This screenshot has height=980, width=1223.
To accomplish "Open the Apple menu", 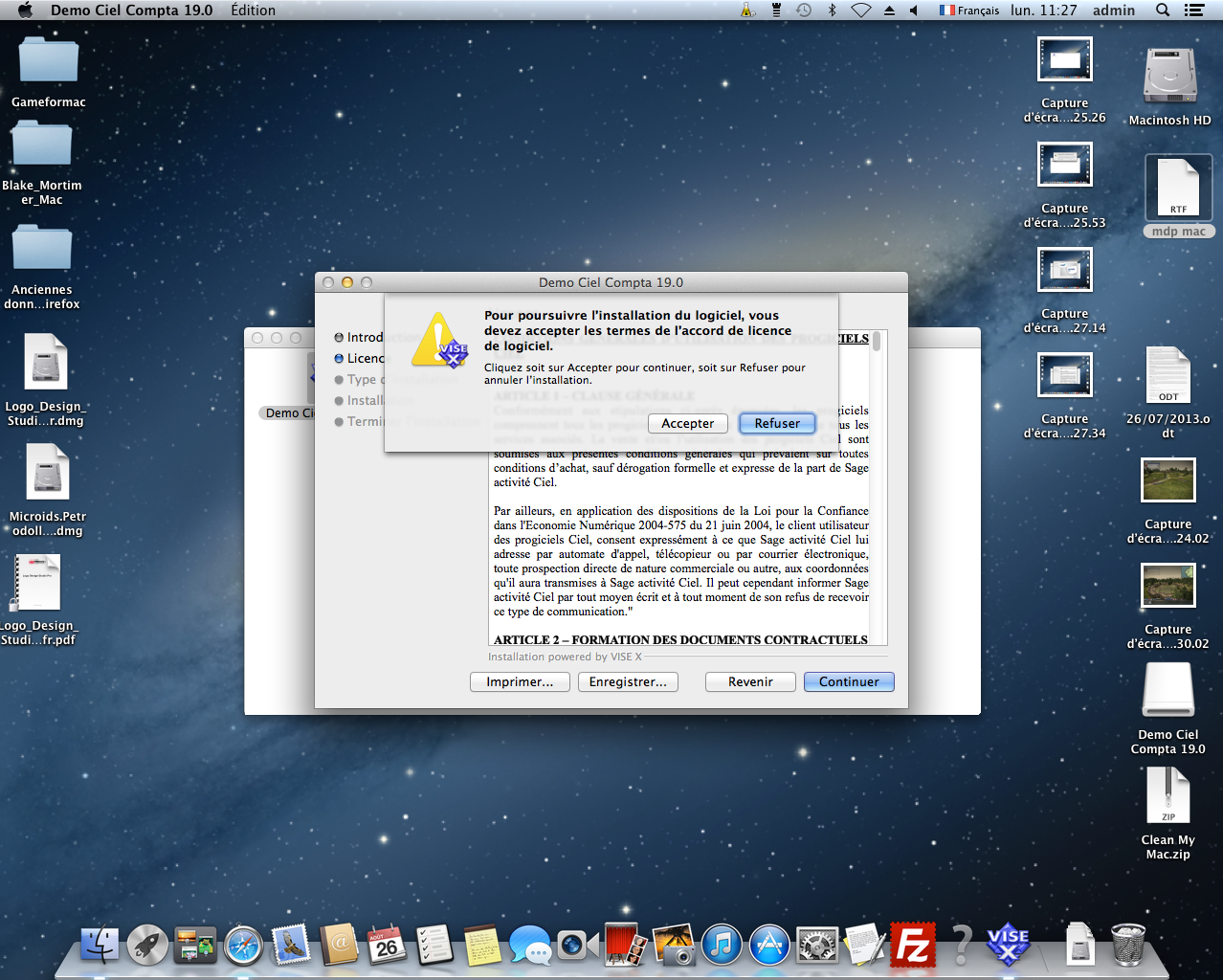I will pos(25,10).
